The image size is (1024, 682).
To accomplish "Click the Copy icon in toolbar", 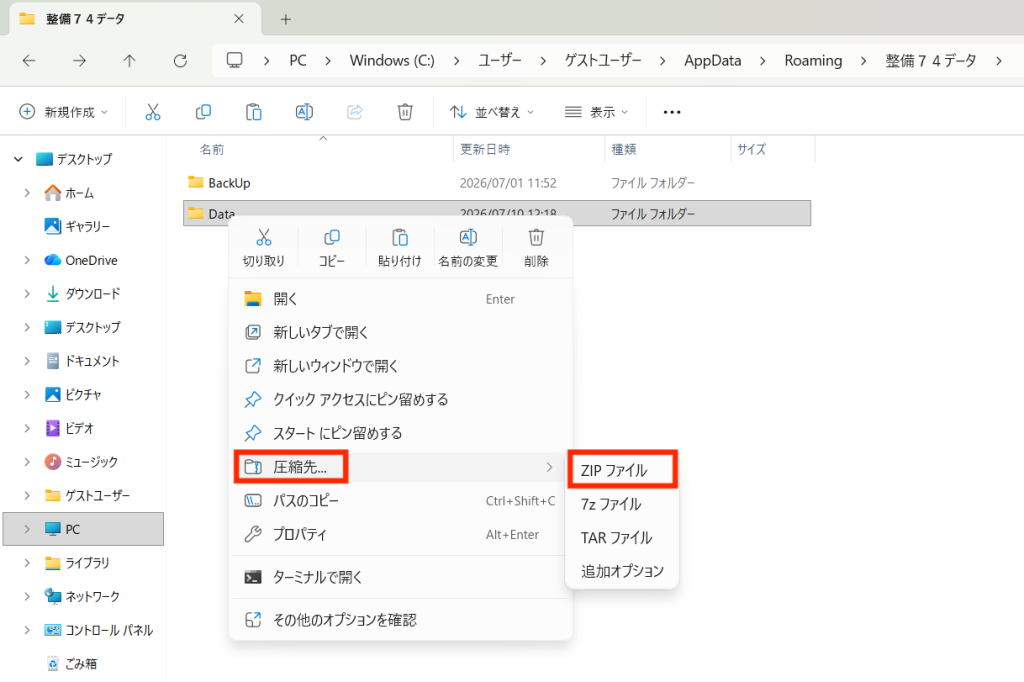I will click(x=203, y=112).
